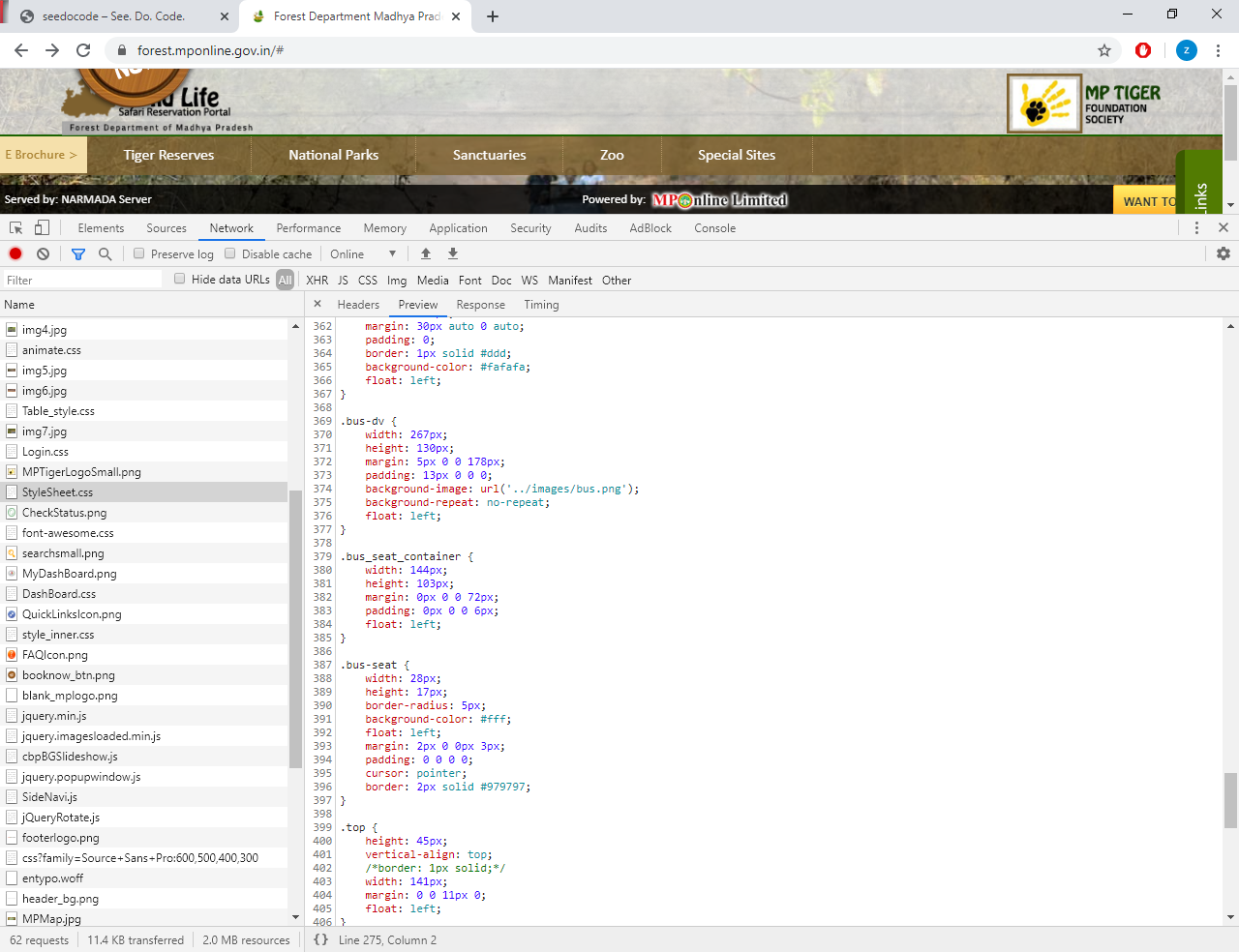Close the request preview pane

[317, 304]
